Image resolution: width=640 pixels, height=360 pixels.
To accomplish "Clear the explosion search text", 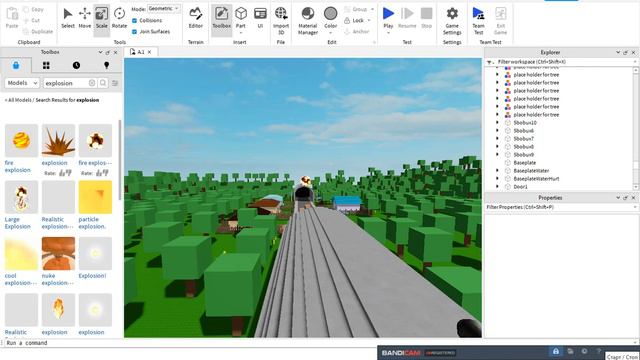I will [x=92, y=83].
